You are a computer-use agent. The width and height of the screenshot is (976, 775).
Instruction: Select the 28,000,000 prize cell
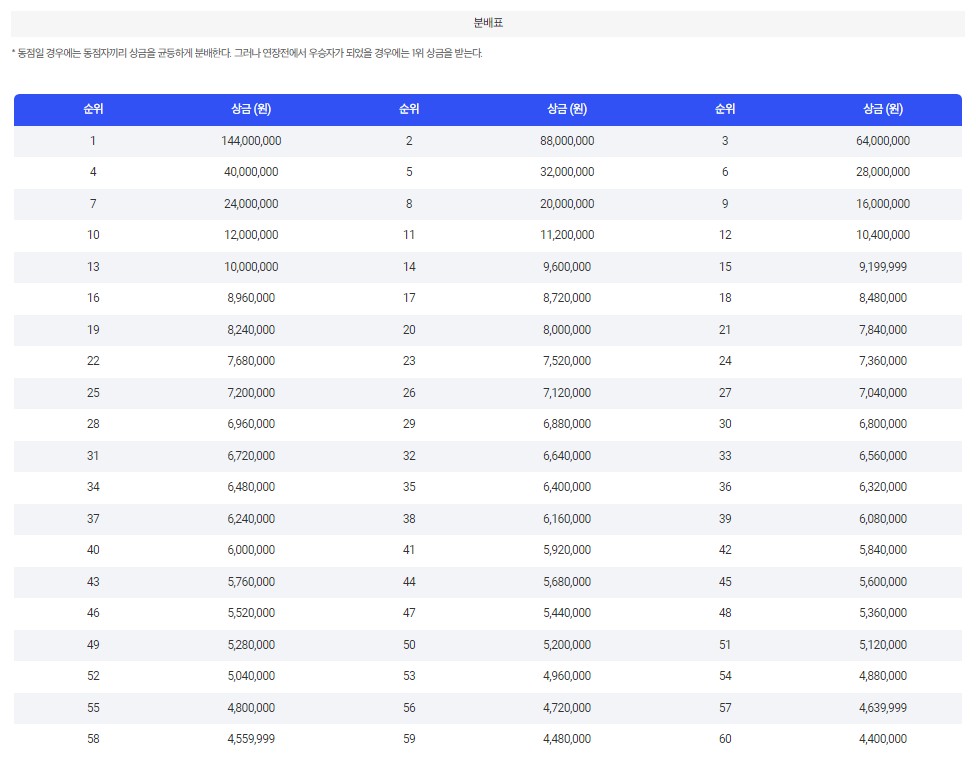click(883, 172)
